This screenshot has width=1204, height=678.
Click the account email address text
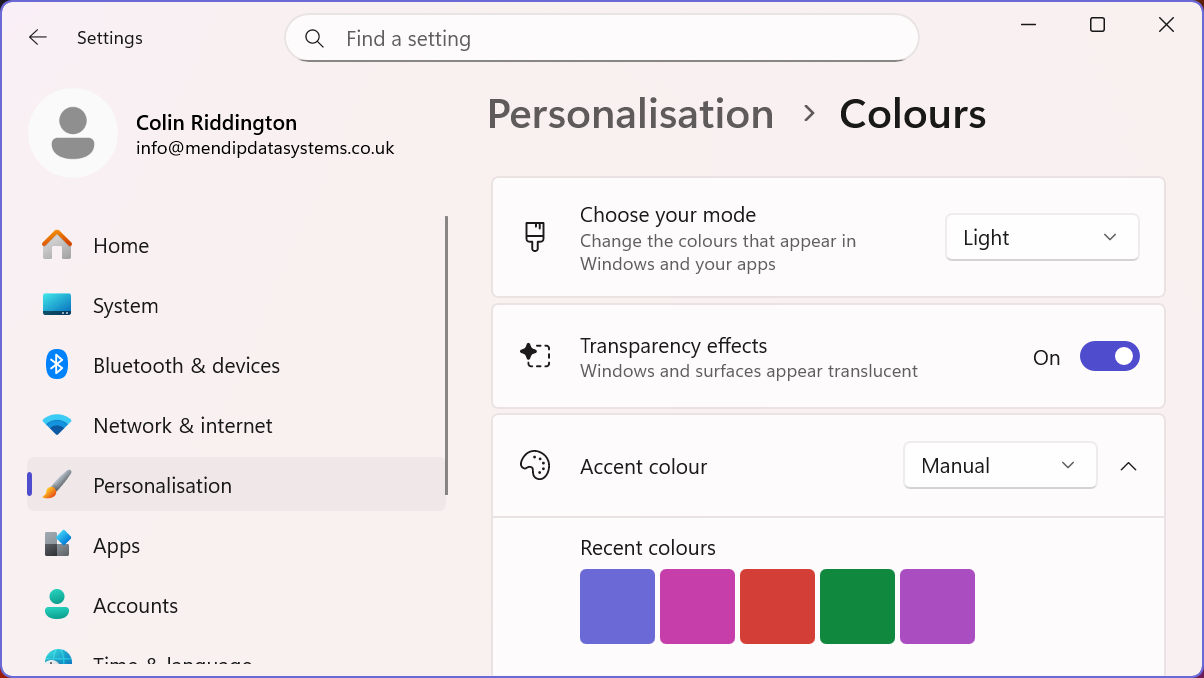265,148
